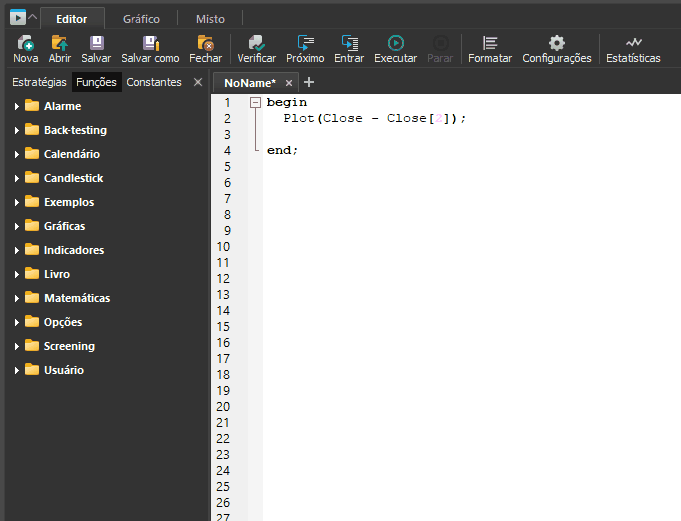Switch to the Estratégias panel tab

39,82
